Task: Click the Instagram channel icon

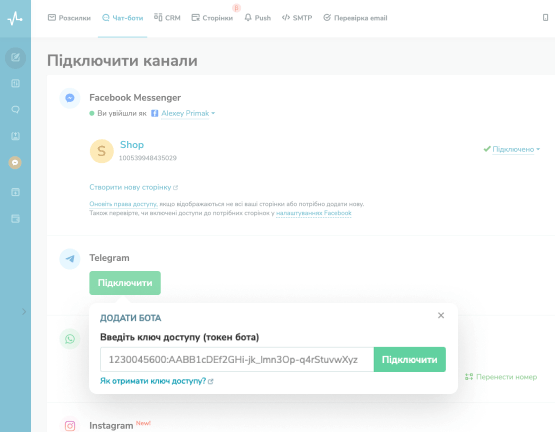Action: pos(70,425)
